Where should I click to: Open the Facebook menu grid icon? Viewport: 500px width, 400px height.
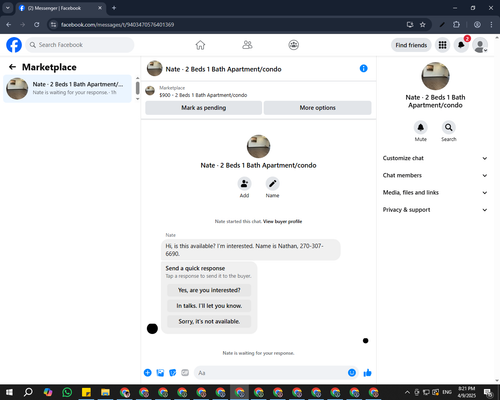tap(442, 45)
